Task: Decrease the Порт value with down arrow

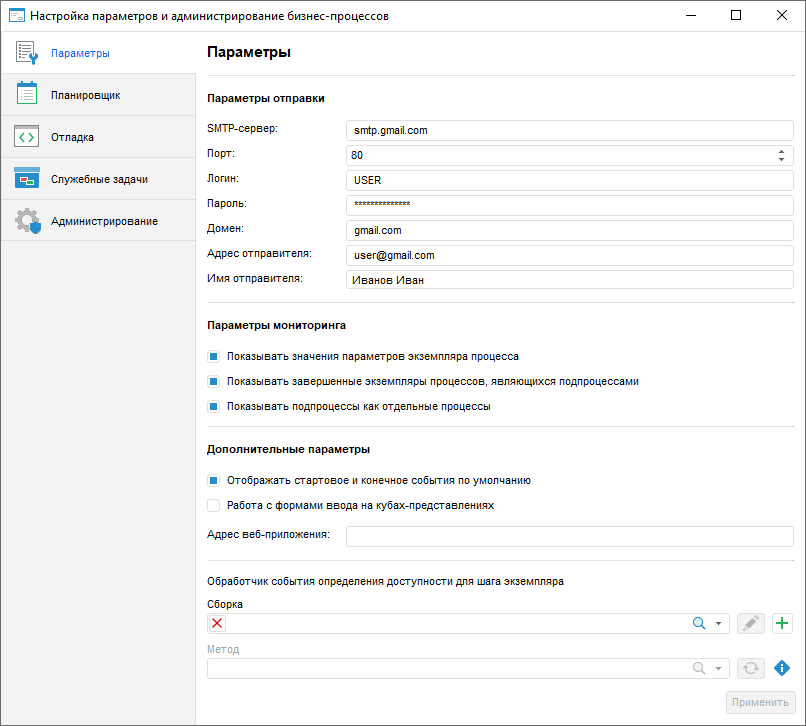Action: pyautogui.click(x=780, y=159)
